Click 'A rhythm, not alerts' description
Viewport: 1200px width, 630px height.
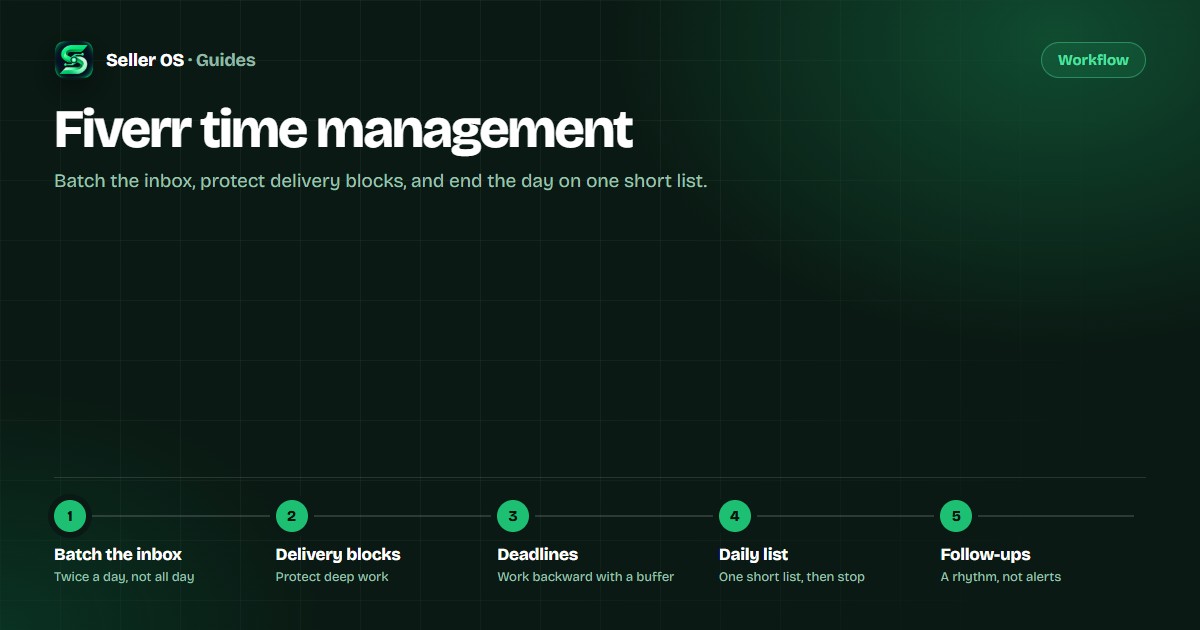point(1001,577)
